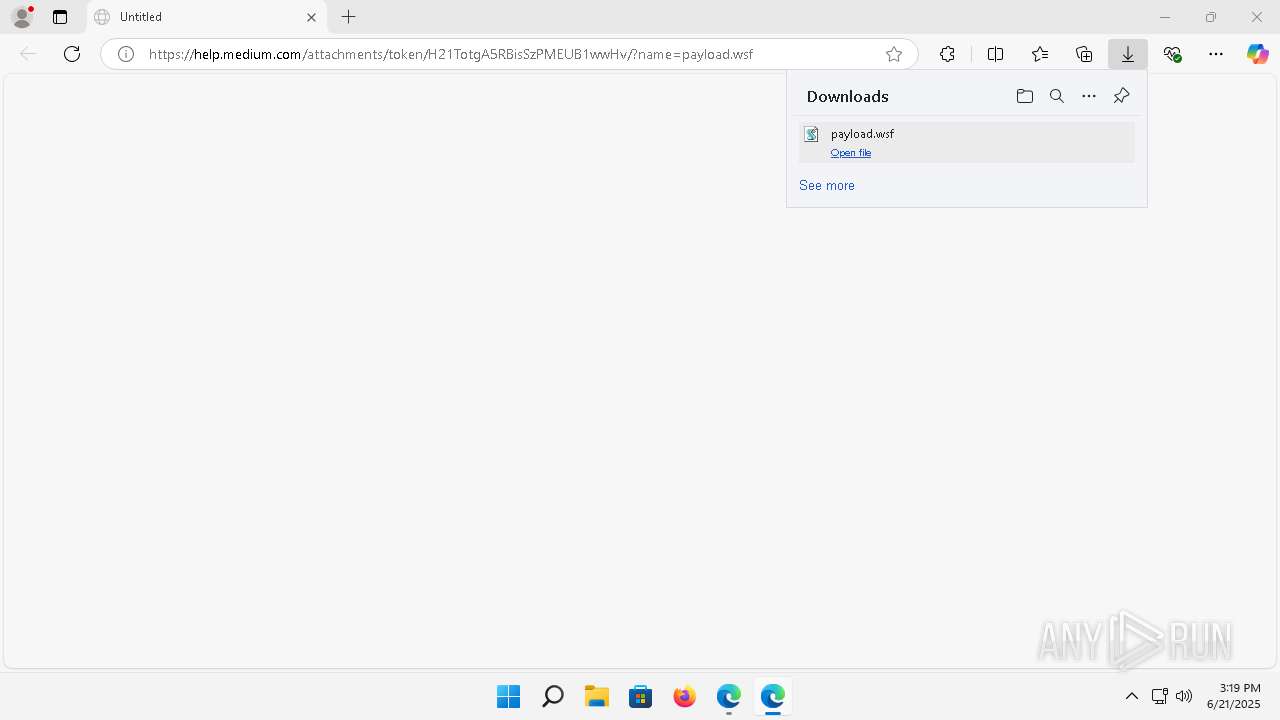The image size is (1280, 720).
Task: Open the Collections icon
Action: 1084,54
